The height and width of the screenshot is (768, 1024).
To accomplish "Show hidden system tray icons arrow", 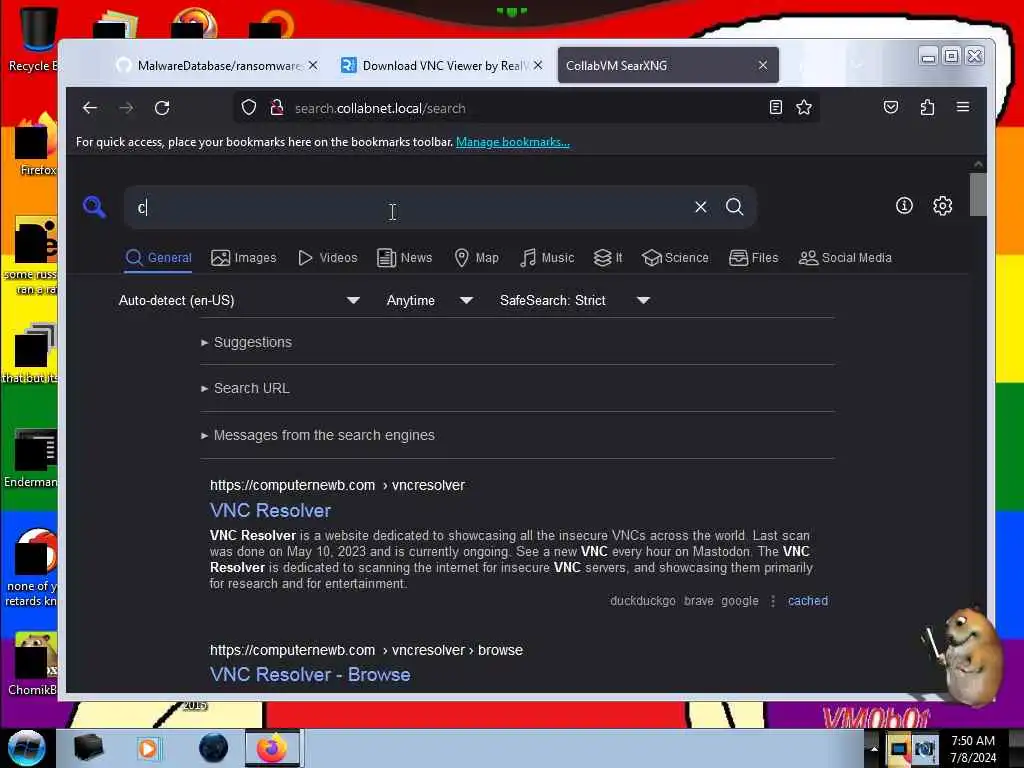I will [874, 748].
